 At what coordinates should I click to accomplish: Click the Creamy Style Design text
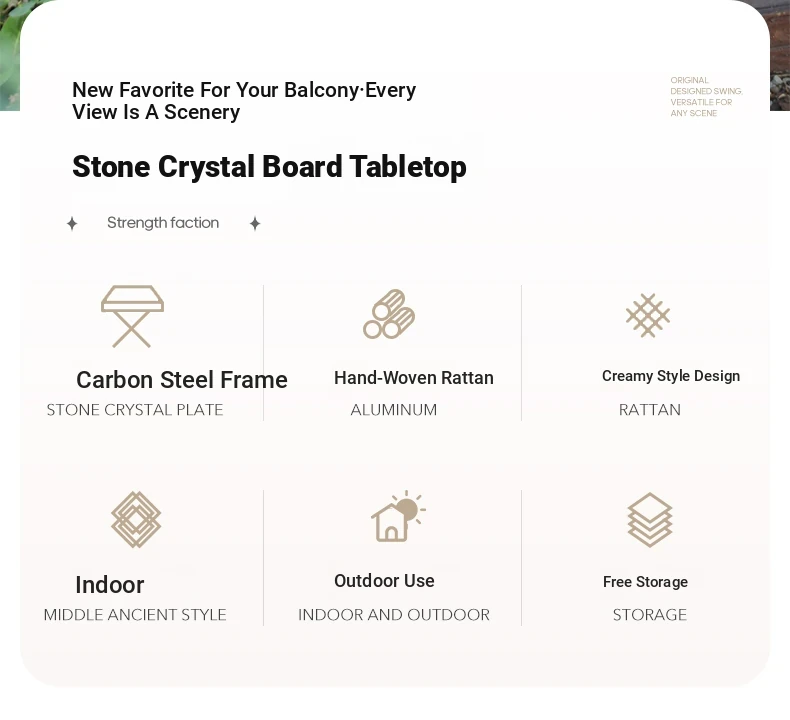(x=671, y=376)
